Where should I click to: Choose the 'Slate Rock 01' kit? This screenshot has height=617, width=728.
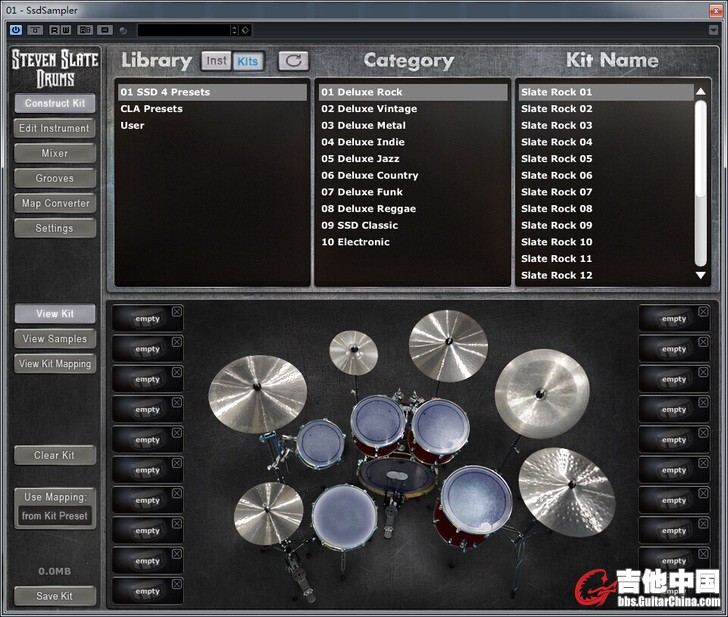[x=606, y=92]
